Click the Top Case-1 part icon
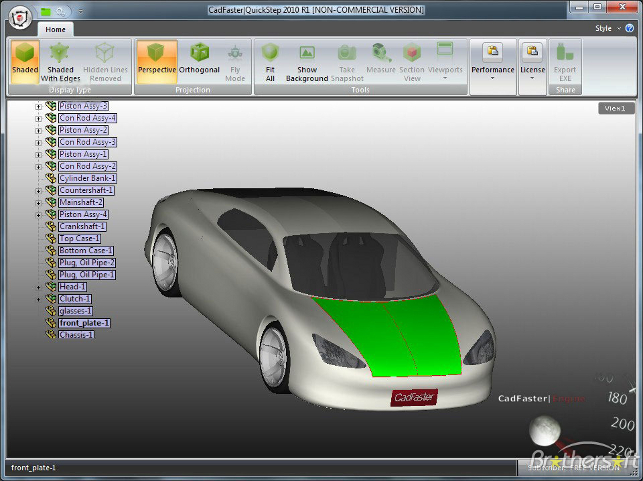643x481 pixels. point(50,238)
